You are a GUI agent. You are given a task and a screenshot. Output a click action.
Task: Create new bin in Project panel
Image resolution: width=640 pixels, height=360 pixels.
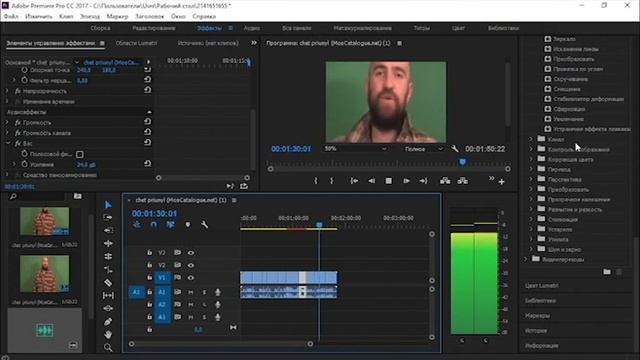(x=78, y=196)
